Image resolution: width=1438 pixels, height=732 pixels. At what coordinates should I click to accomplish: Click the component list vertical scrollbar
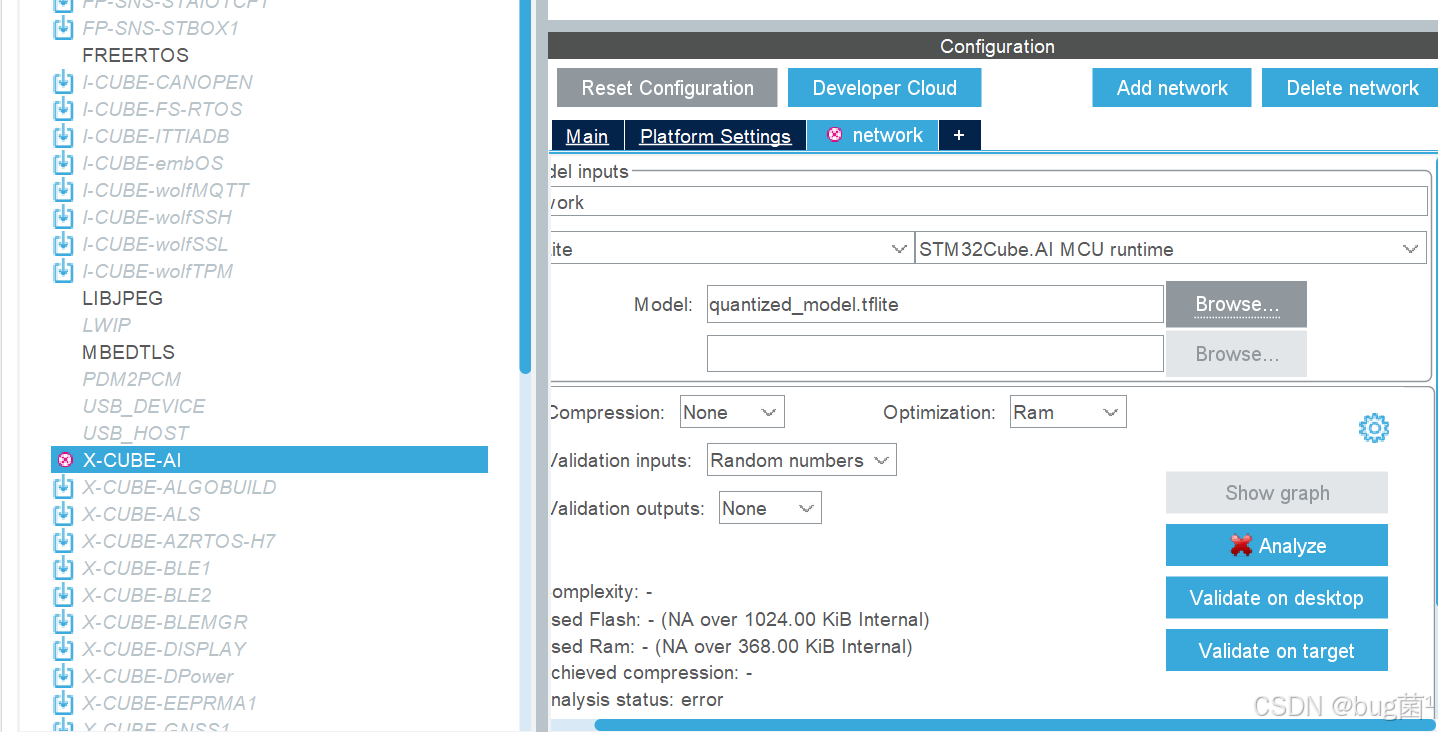525,186
